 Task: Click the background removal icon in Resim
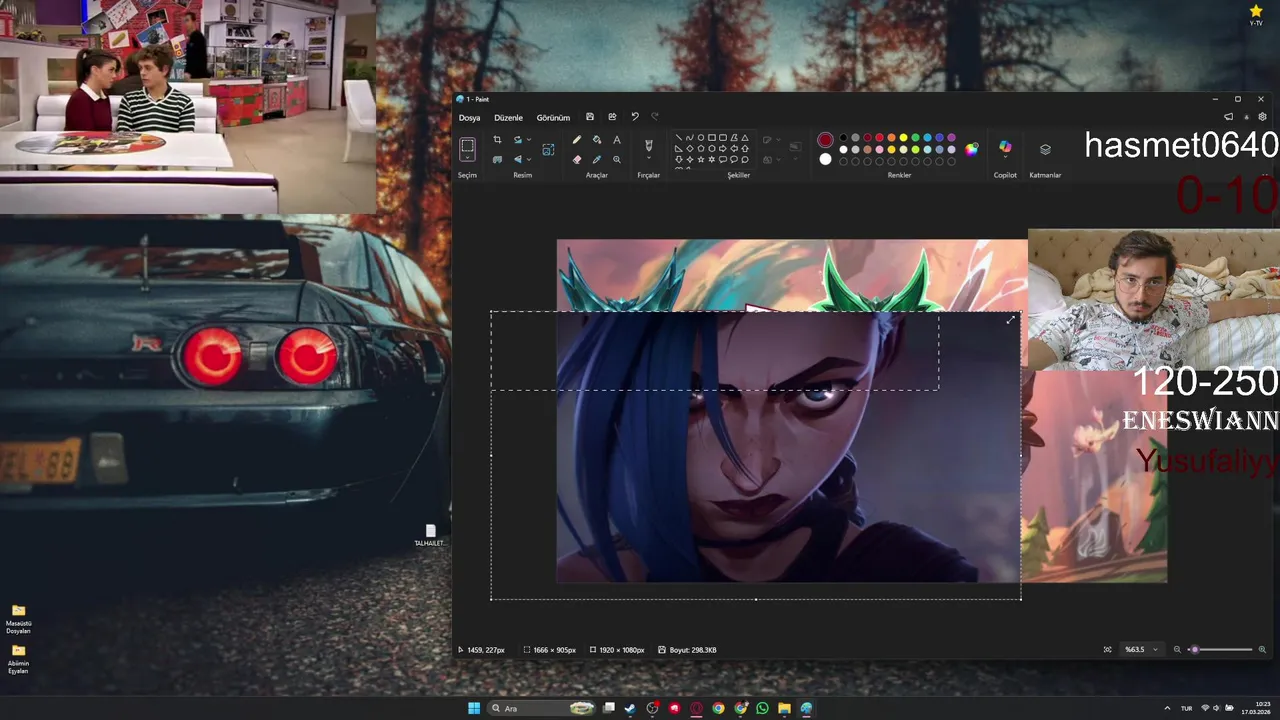coord(497,159)
